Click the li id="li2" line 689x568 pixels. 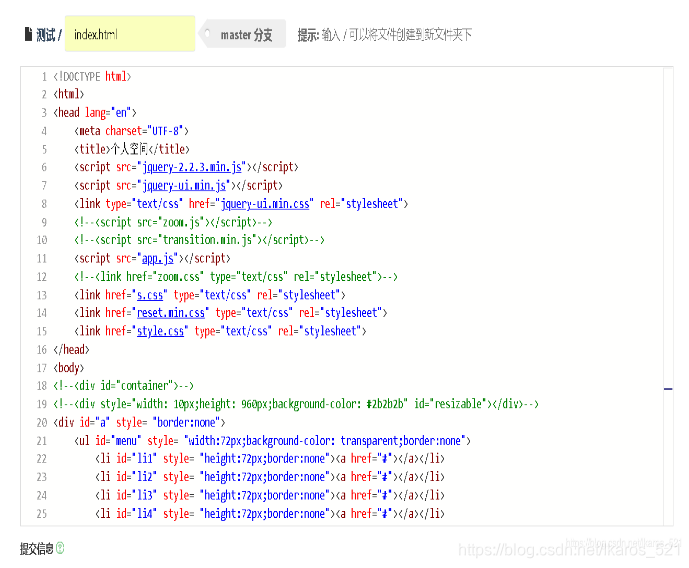pyautogui.click(x=270, y=477)
